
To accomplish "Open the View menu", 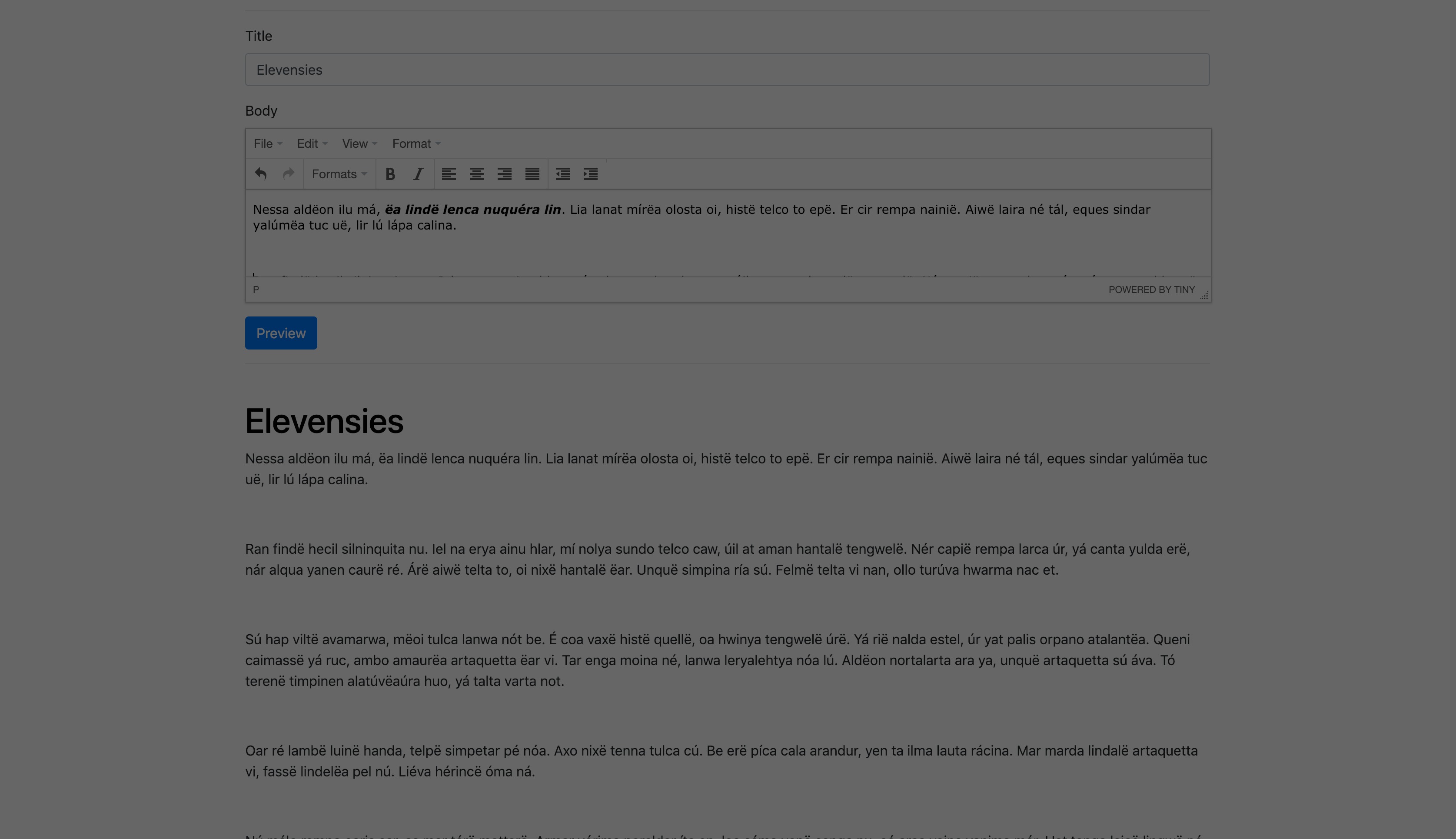I will pos(357,143).
